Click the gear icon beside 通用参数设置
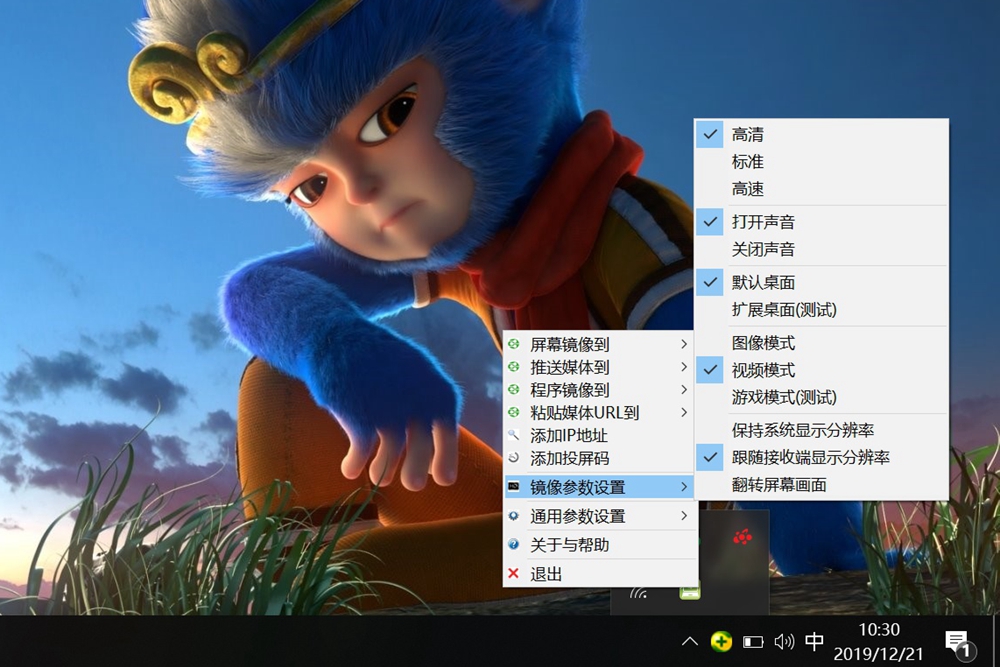The width and height of the screenshot is (1000, 667). click(x=513, y=516)
